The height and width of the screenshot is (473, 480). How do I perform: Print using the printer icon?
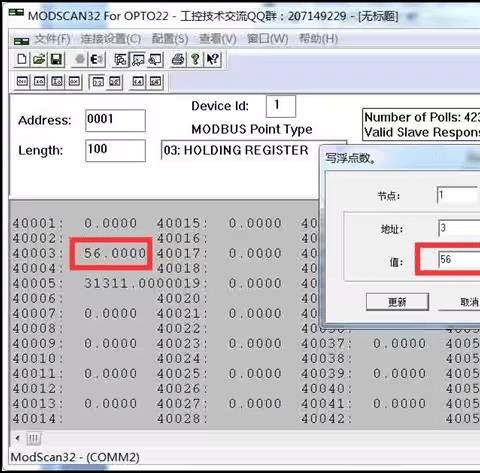click(178, 60)
